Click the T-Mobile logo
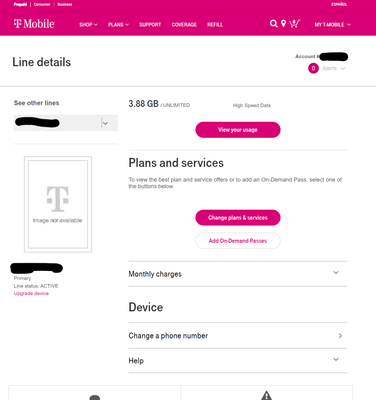Viewport: 376px width, 400px height. click(x=34, y=24)
